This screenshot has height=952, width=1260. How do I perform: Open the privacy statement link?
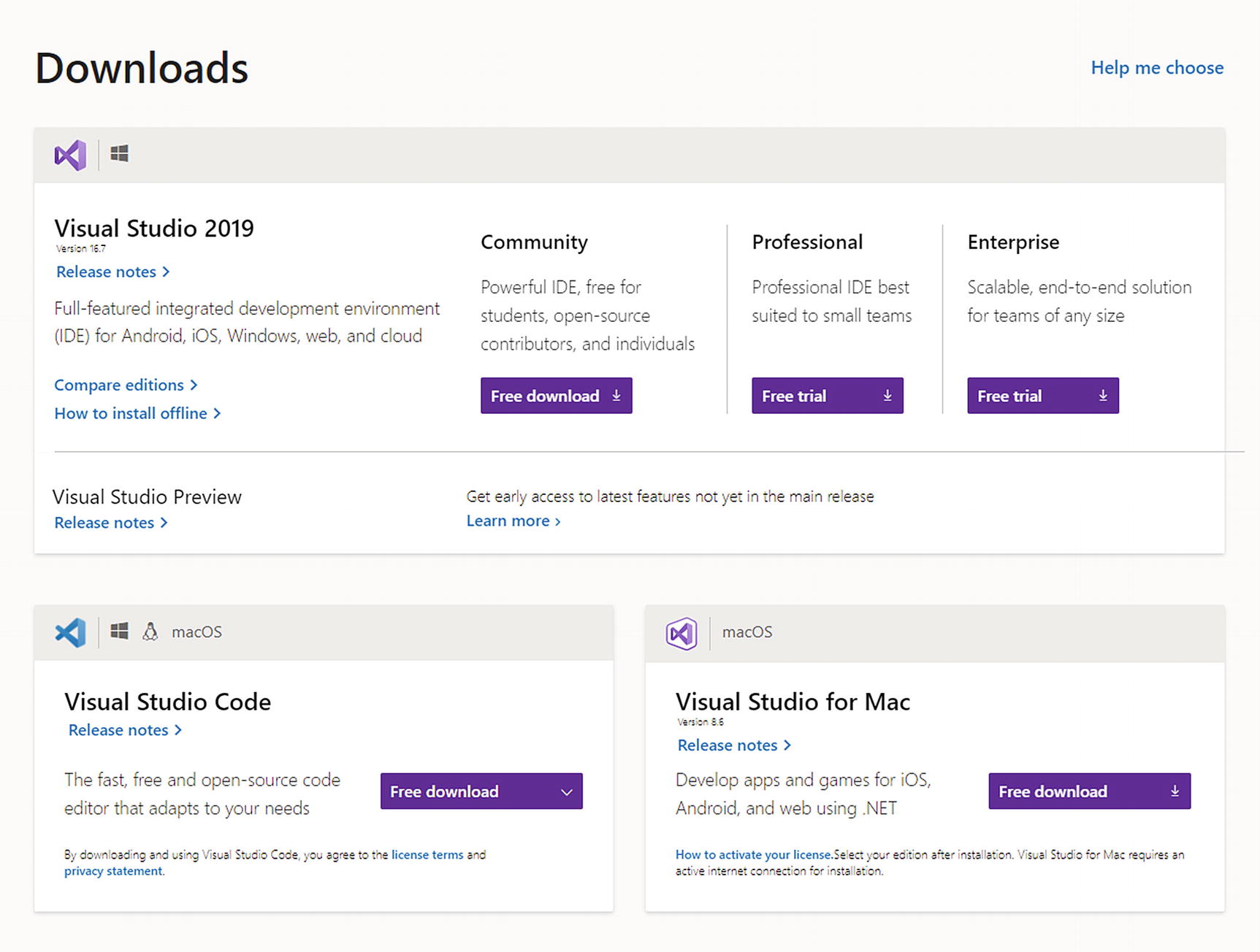click(x=113, y=871)
